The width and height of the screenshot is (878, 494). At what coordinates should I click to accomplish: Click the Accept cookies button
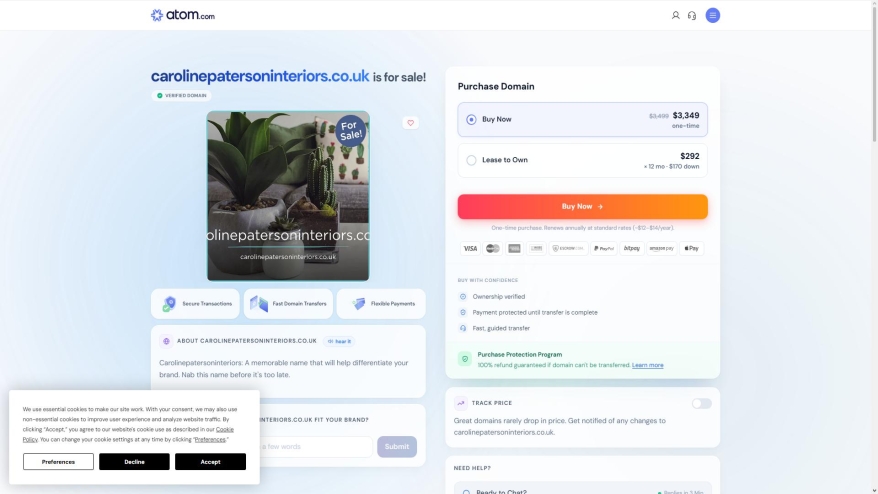tap(210, 462)
